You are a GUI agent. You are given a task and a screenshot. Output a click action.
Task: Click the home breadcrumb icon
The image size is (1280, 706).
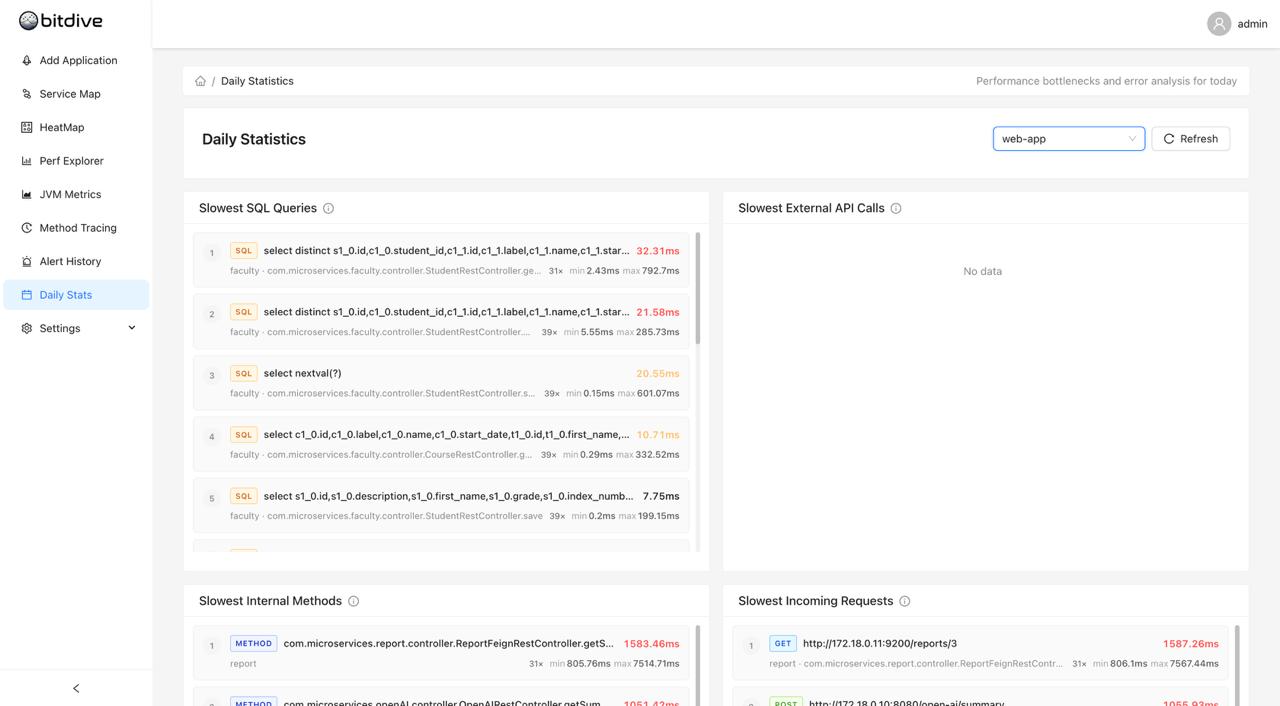pyautogui.click(x=200, y=81)
